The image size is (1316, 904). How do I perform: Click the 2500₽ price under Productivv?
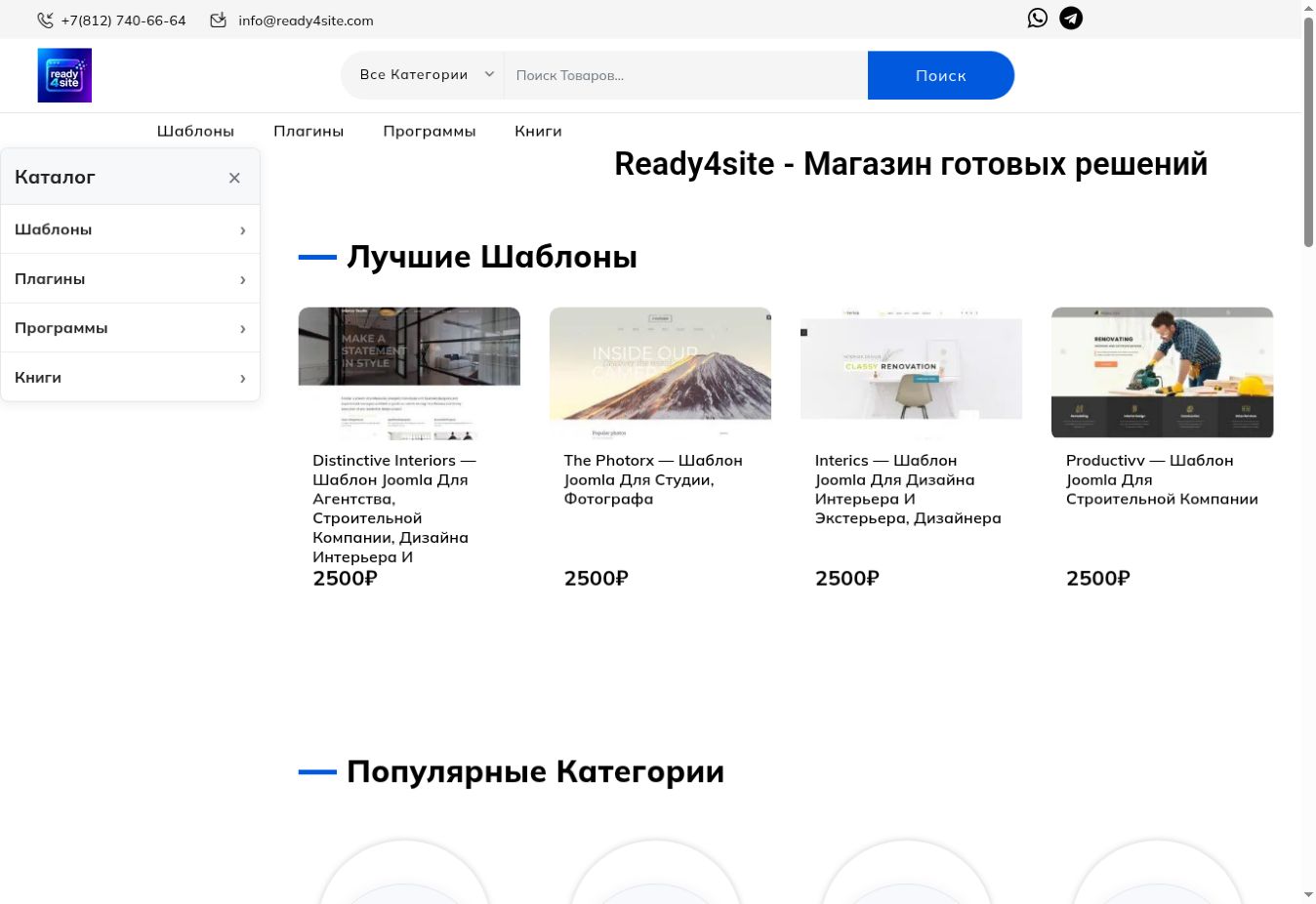tap(1098, 579)
